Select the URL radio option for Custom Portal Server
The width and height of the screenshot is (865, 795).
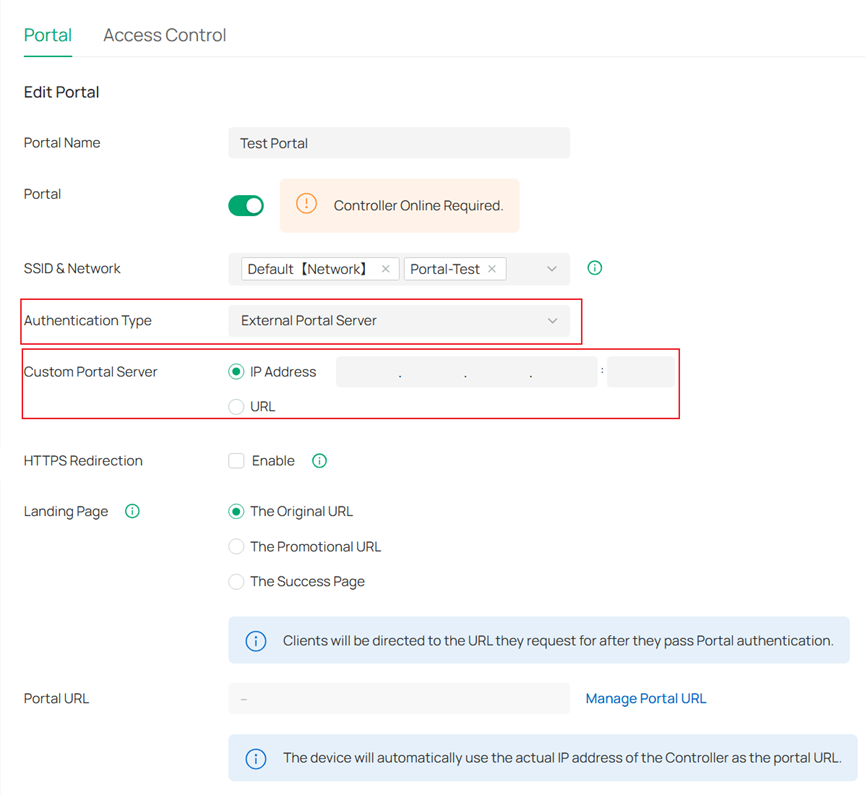(236, 407)
